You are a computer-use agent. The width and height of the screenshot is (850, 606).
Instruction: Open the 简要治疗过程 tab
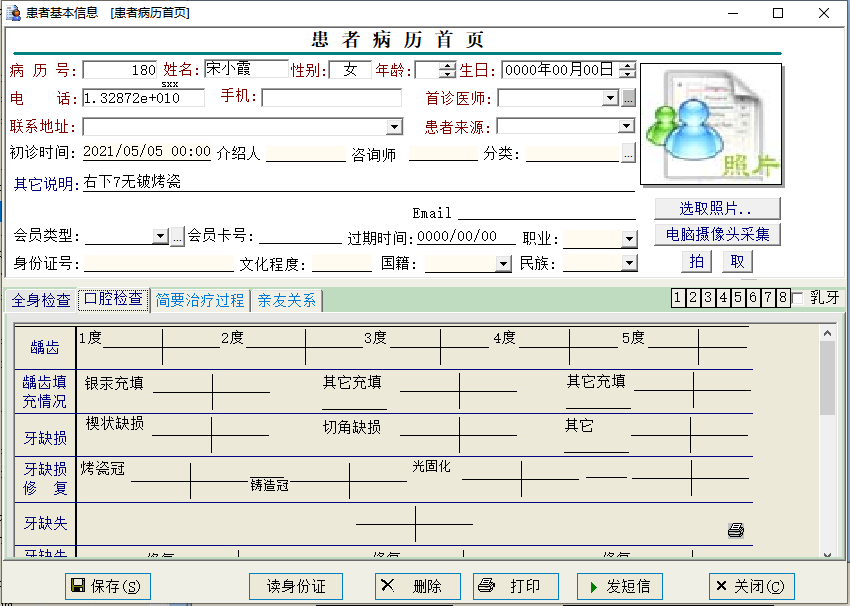click(199, 300)
